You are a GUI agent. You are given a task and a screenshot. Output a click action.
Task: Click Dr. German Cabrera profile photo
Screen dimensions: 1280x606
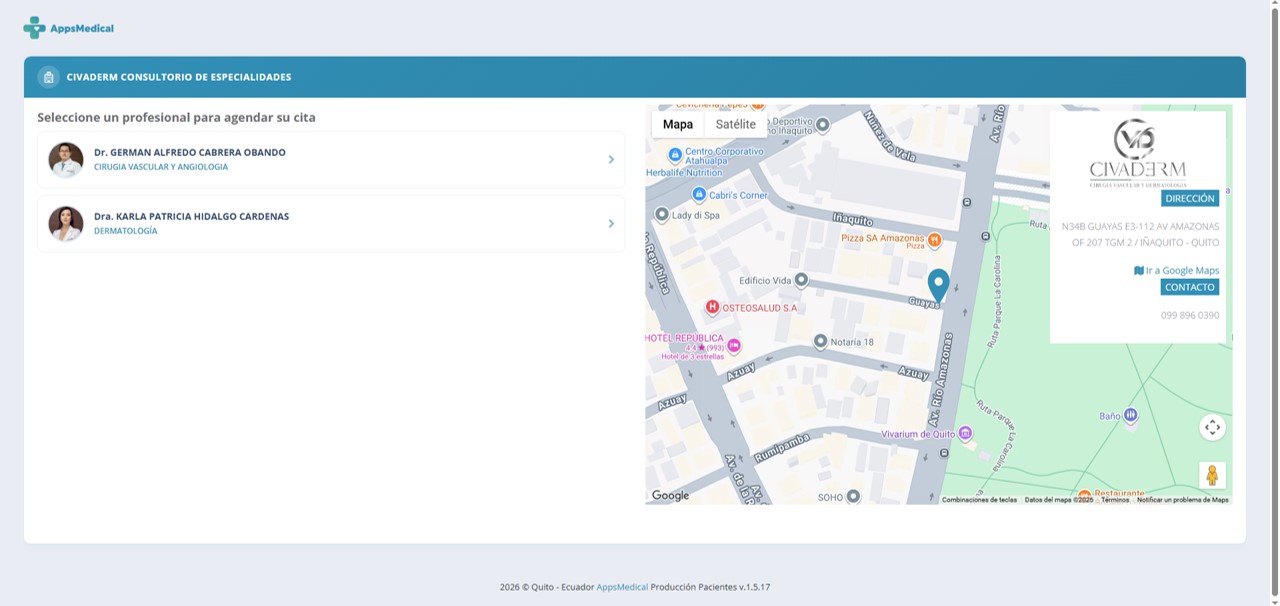pos(66,160)
